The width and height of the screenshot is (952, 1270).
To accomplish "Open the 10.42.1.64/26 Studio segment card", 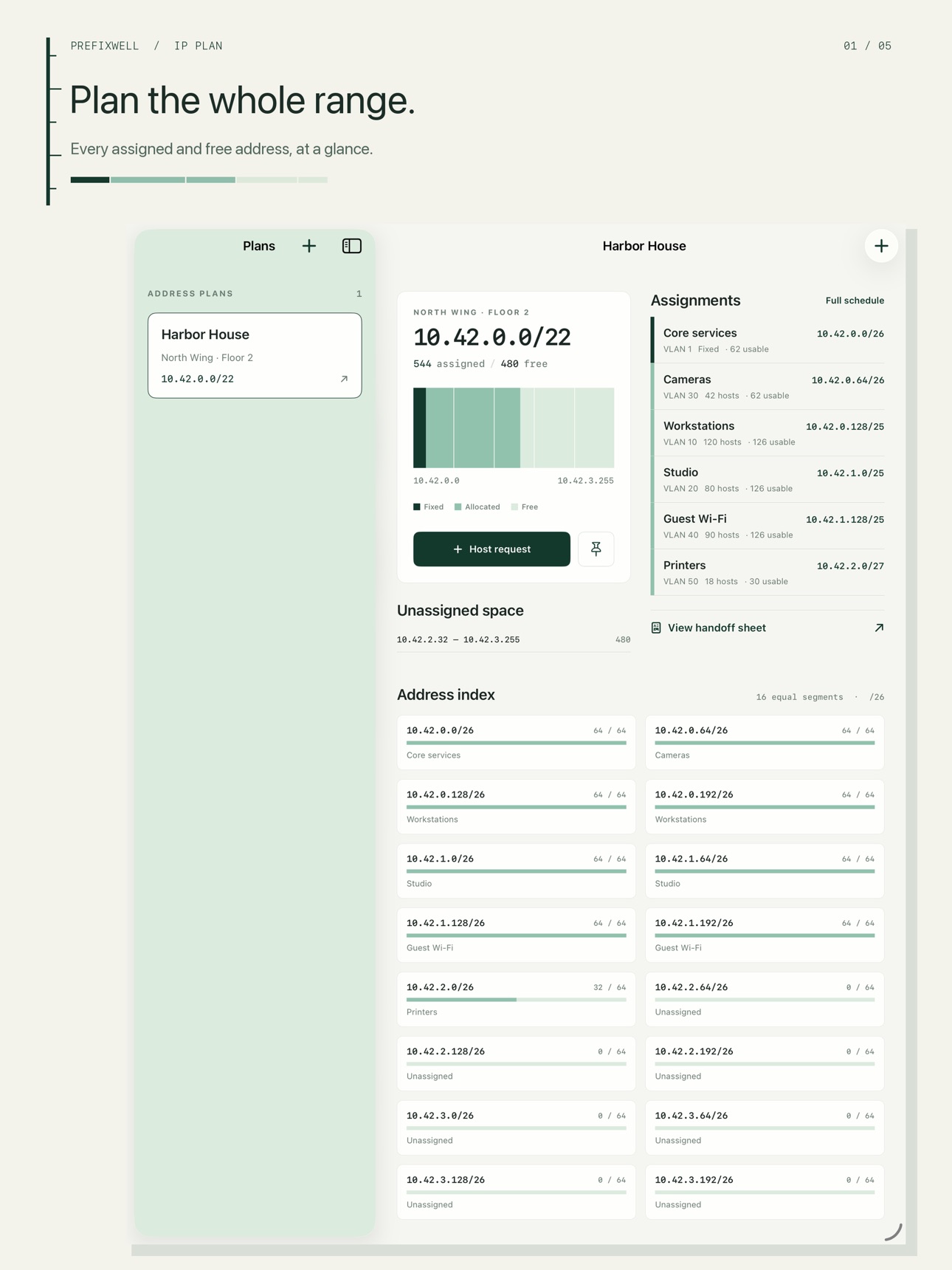I will coord(765,871).
